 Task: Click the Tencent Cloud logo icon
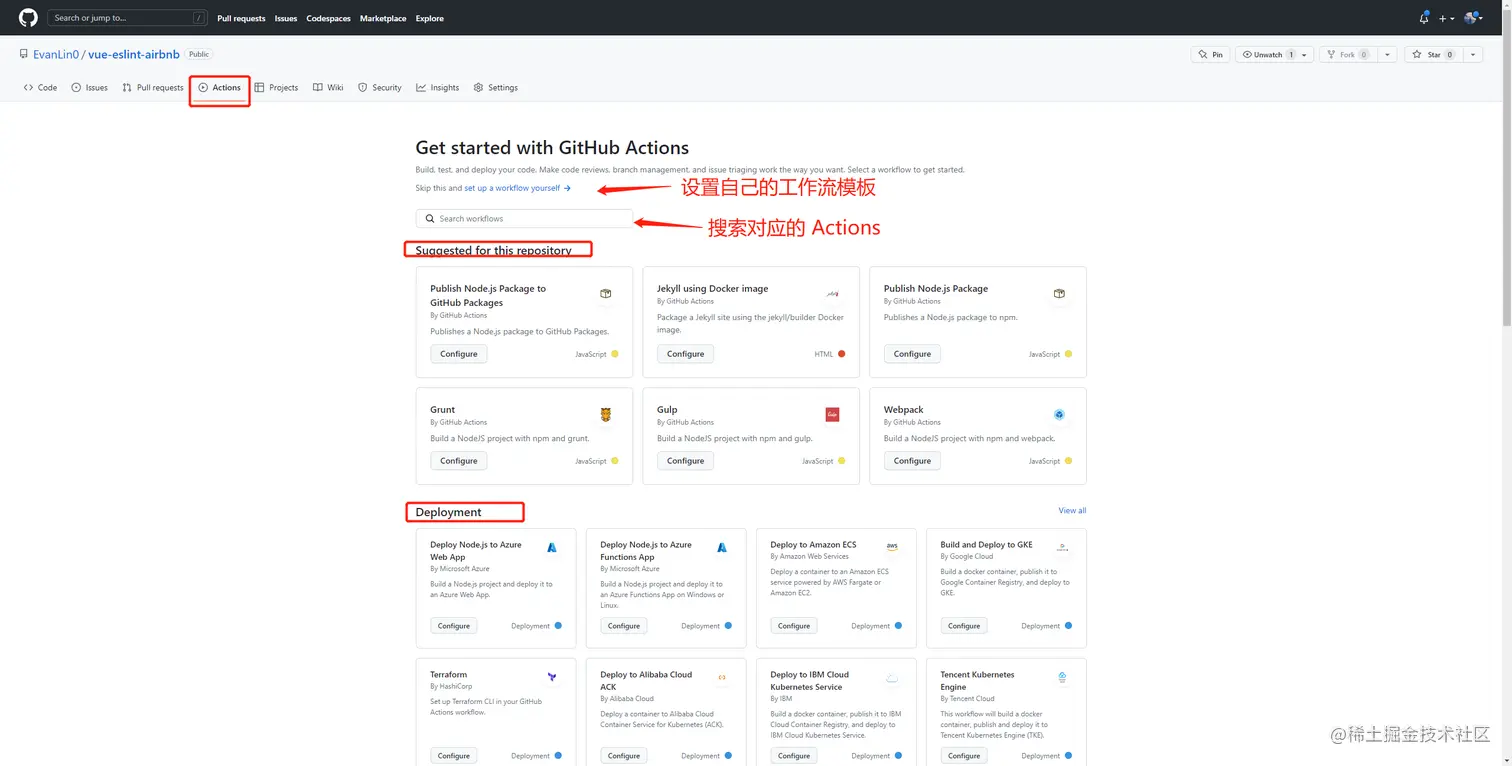(x=1062, y=677)
